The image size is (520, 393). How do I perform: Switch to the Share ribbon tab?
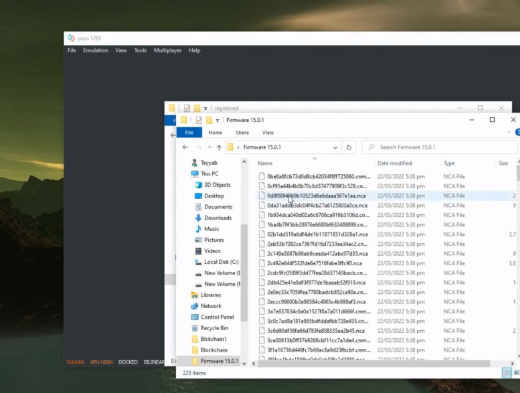click(x=242, y=132)
